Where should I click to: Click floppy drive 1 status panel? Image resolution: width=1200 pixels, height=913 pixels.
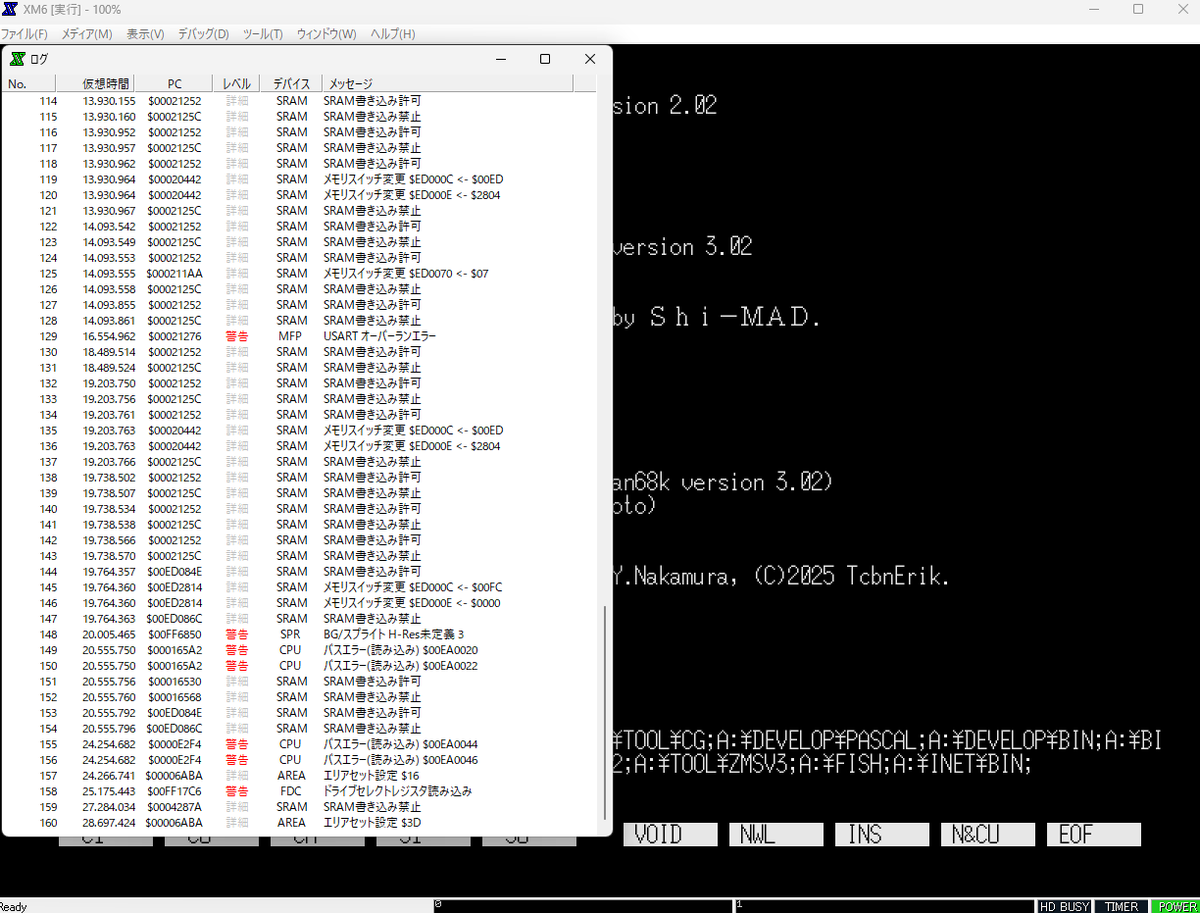(884, 906)
